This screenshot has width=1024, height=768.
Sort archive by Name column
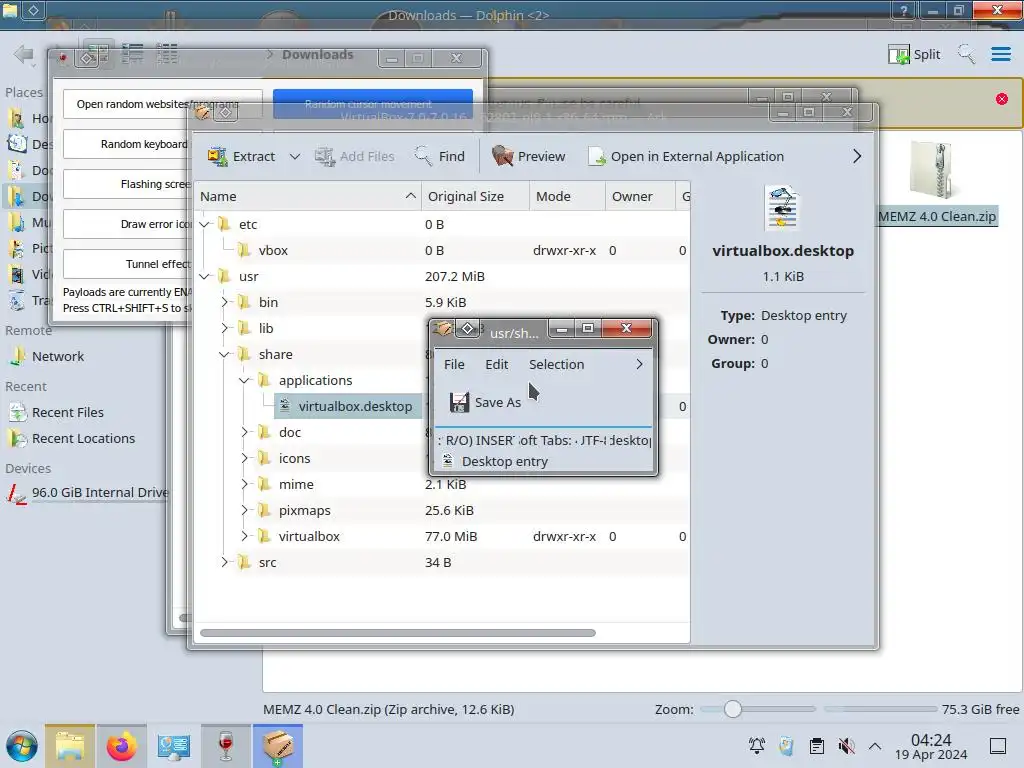tap(308, 197)
